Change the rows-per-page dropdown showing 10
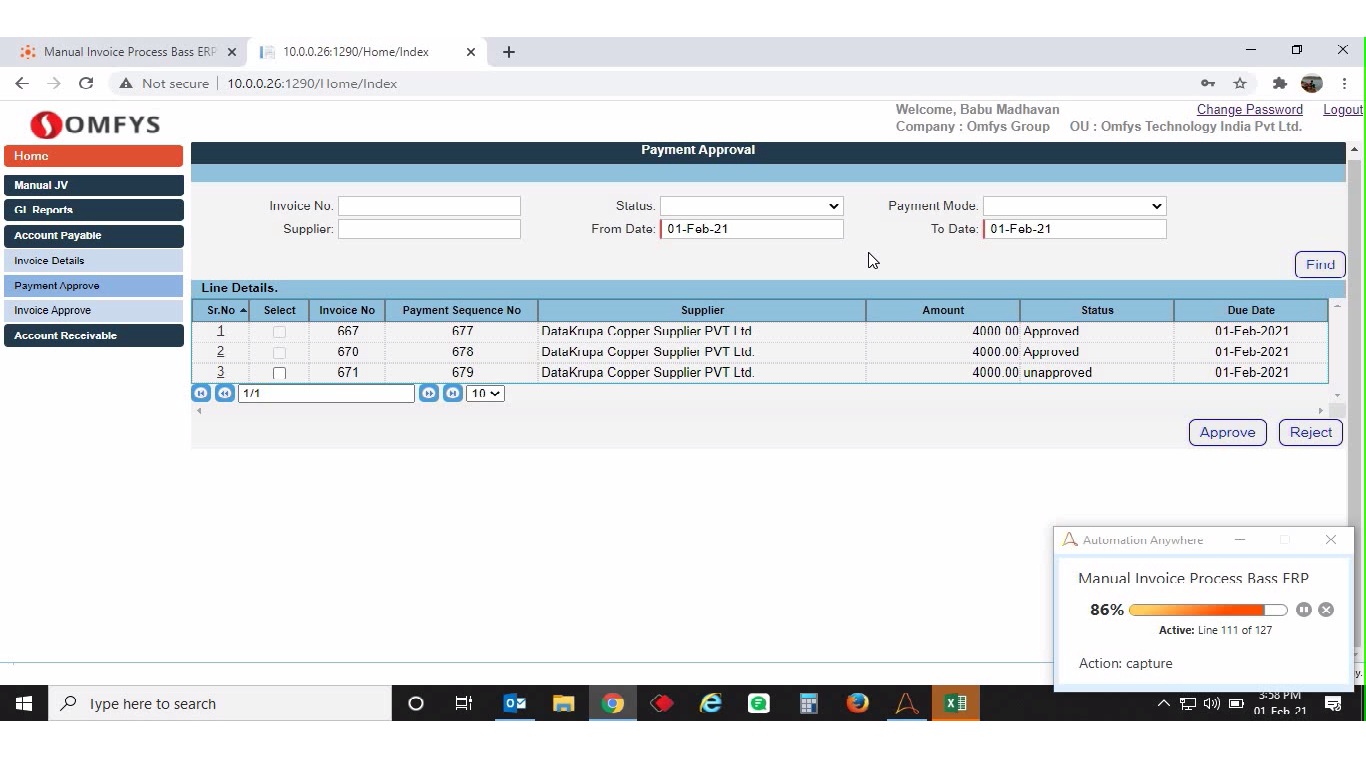Image resolution: width=1366 pixels, height=768 pixels. 485,394
